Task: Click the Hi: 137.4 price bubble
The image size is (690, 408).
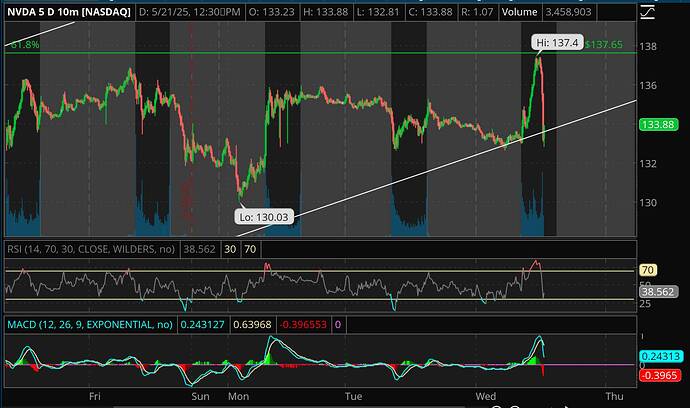Action: [x=557, y=43]
